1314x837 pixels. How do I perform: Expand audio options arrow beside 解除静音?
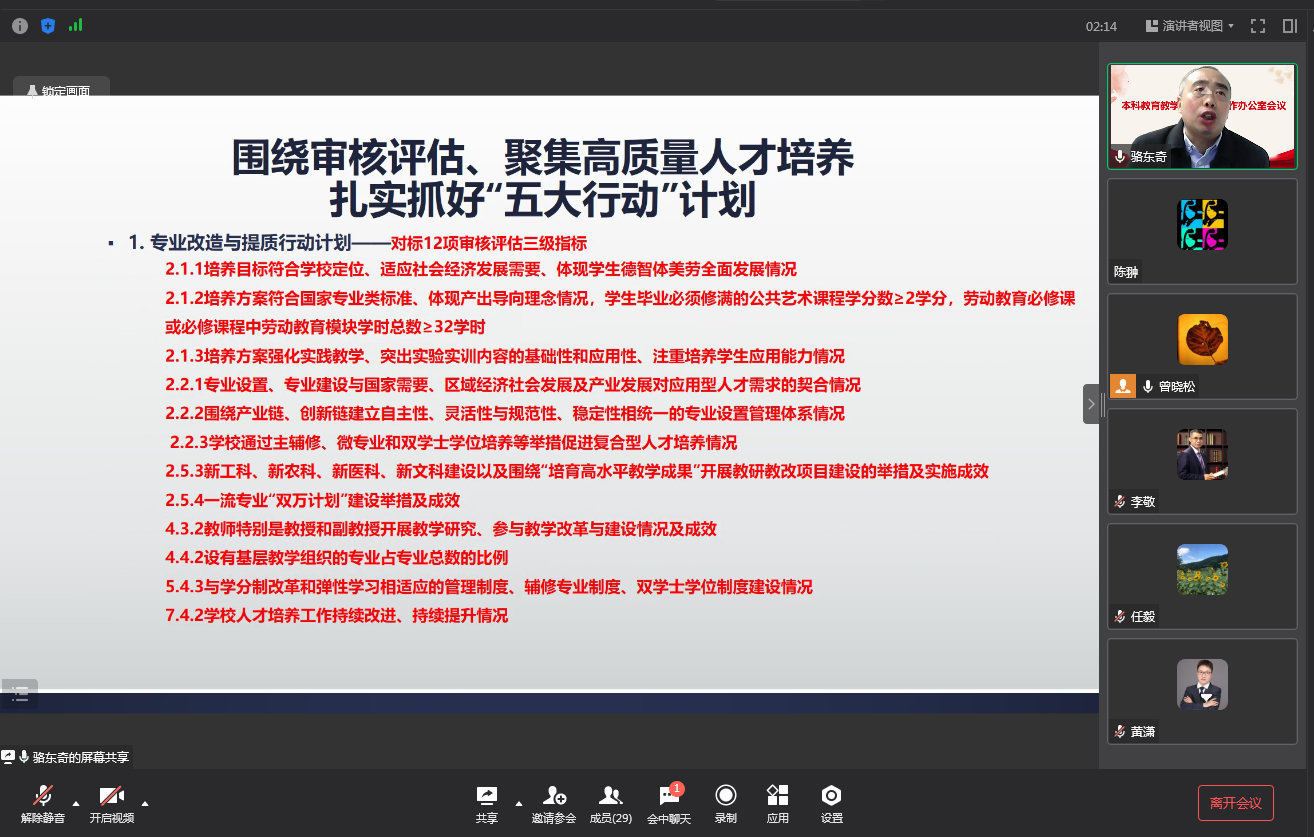(76, 802)
